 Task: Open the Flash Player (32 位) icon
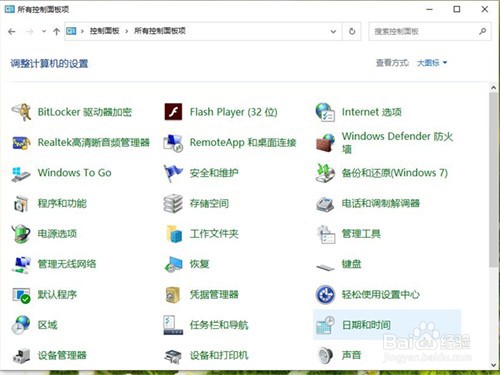click(173, 112)
